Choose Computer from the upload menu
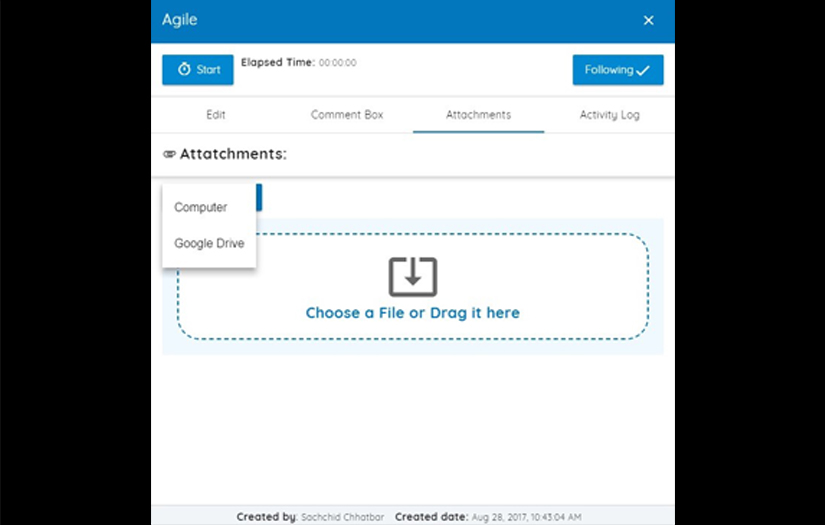The image size is (825, 525). coord(209,207)
